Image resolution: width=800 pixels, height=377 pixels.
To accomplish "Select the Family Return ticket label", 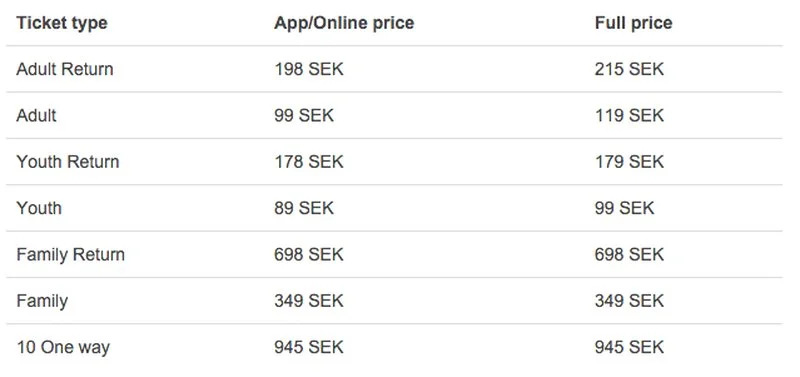I will pyautogui.click(x=70, y=255).
